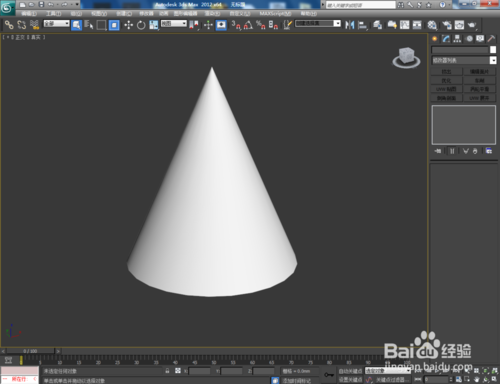Click the Render Production teapot icon
This screenshot has height=384, width=500.
point(472,25)
